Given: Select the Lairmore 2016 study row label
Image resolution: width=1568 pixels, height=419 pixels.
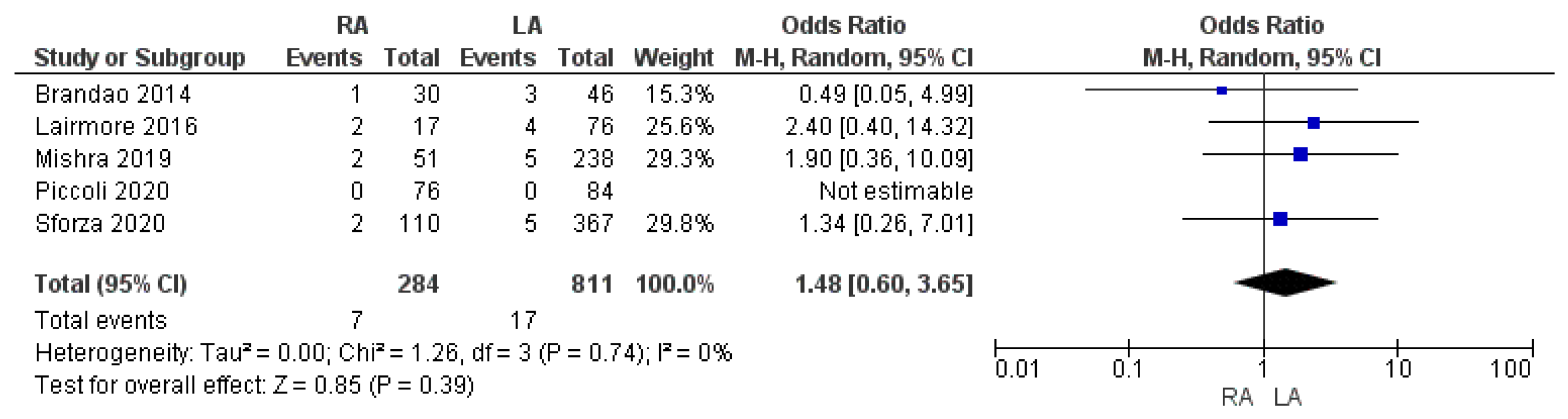Looking at the screenshot, I should pyautogui.click(x=116, y=127).
